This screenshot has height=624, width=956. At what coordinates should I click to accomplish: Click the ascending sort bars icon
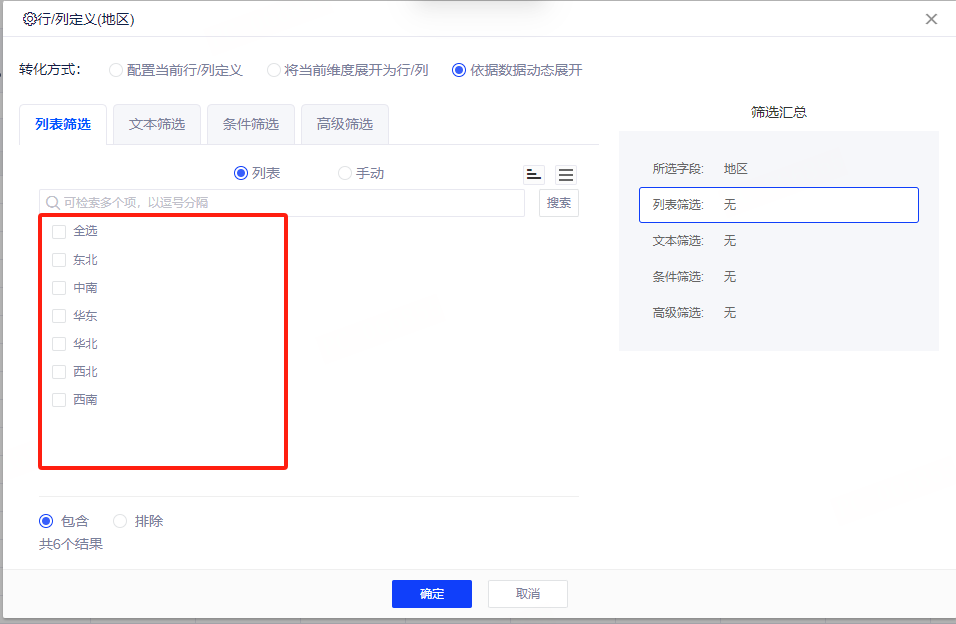click(534, 174)
